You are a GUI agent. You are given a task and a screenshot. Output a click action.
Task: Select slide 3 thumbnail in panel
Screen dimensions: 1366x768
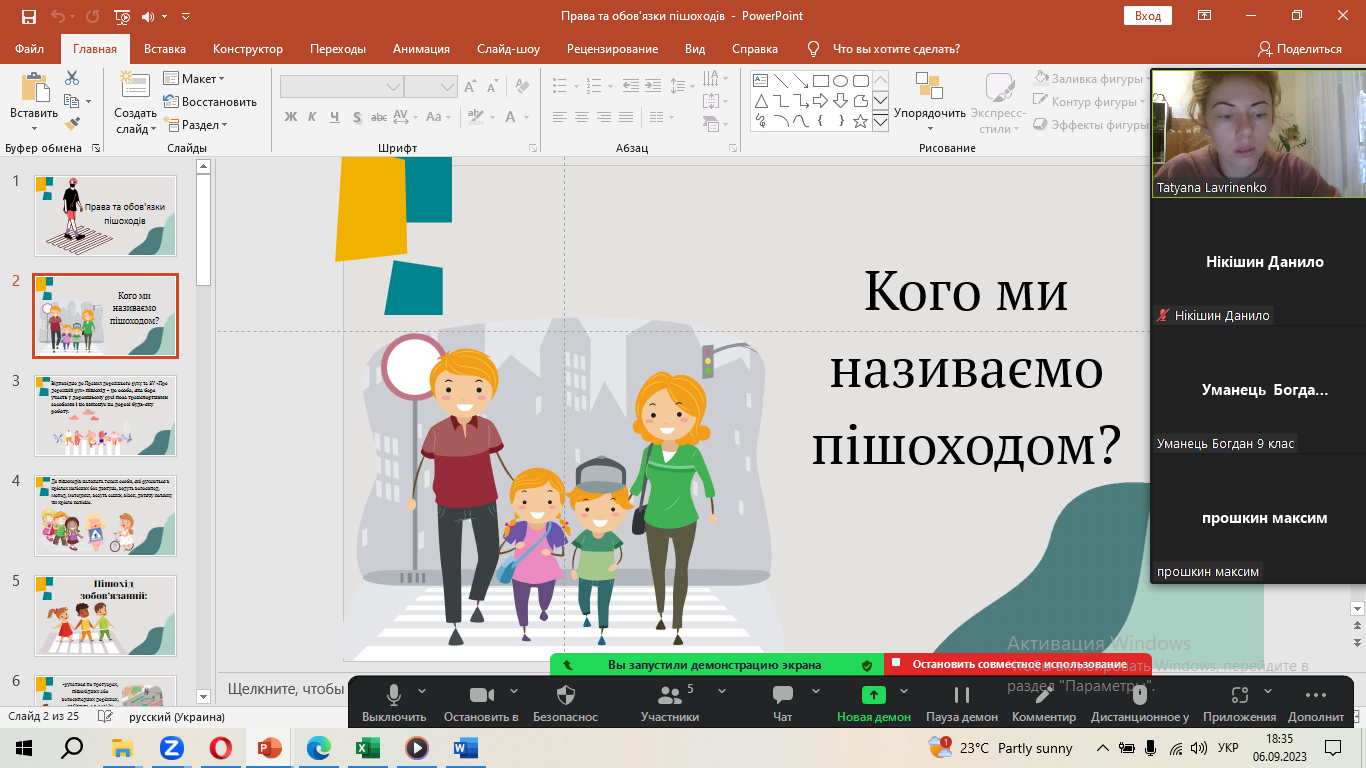point(105,416)
